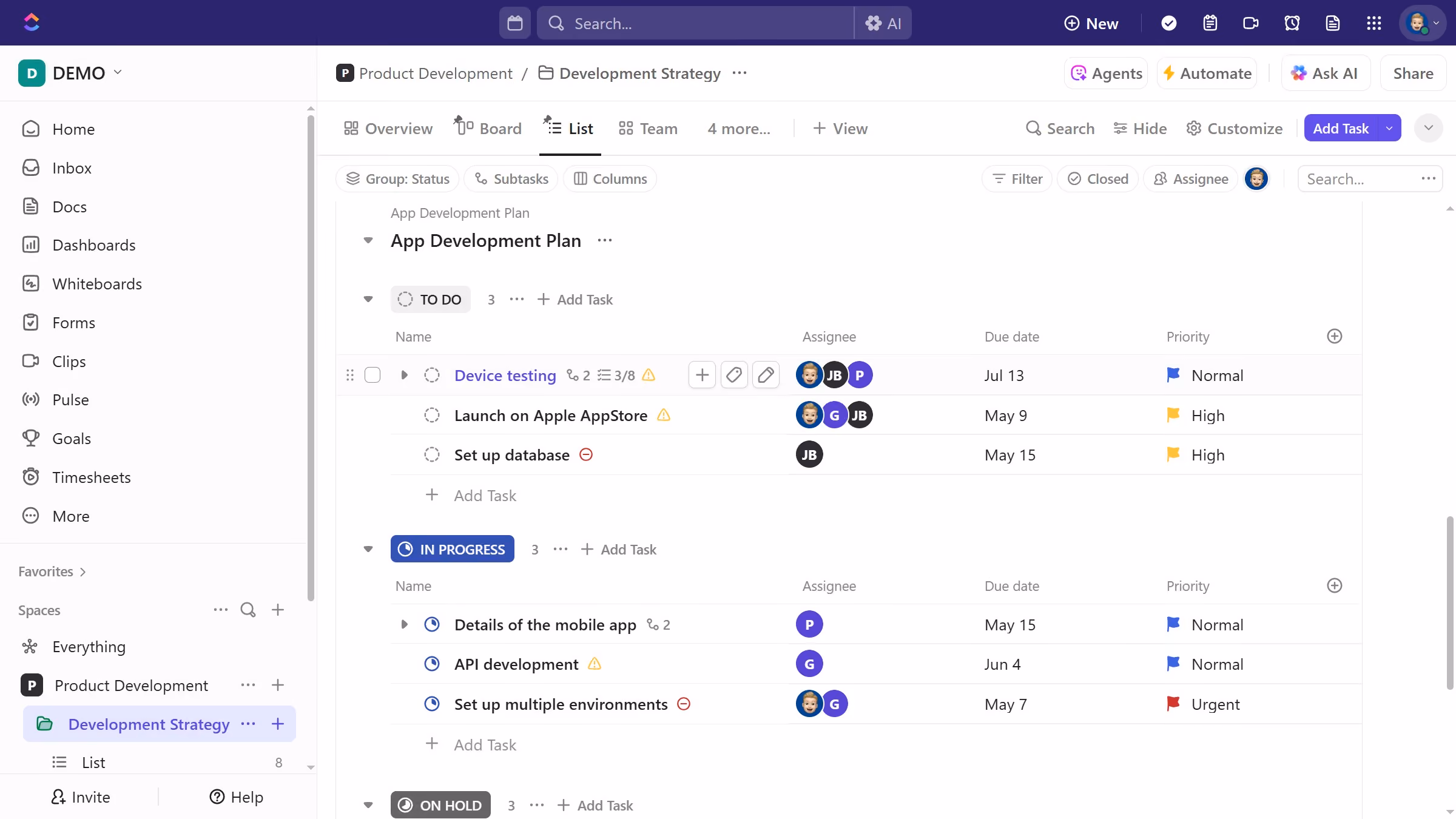Open the checkmark tasks icon in the top bar
The width and height of the screenshot is (1456, 819).
pyautogui.click(x=1168, y=23)
